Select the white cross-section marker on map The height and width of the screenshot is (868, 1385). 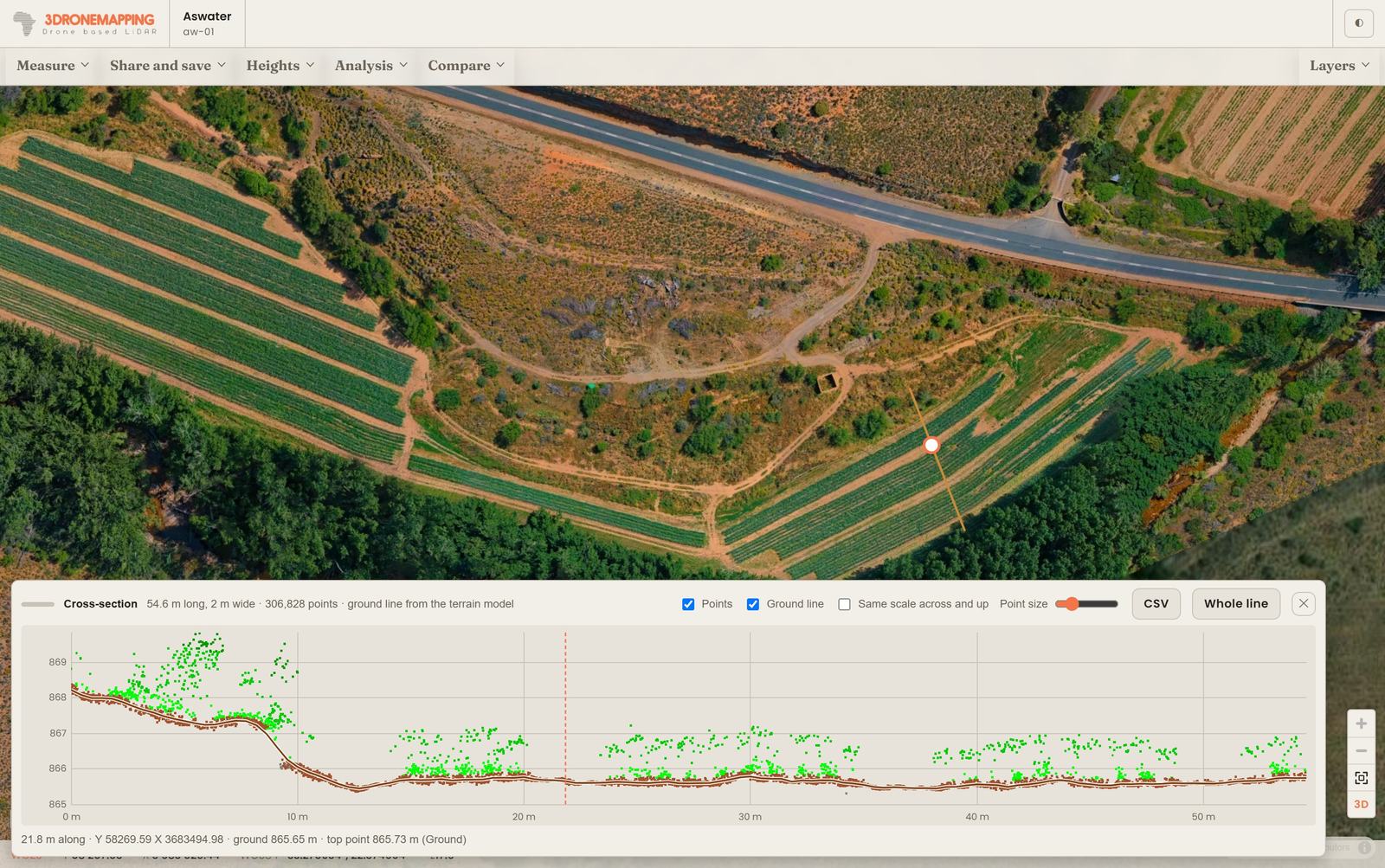point(931,445)
